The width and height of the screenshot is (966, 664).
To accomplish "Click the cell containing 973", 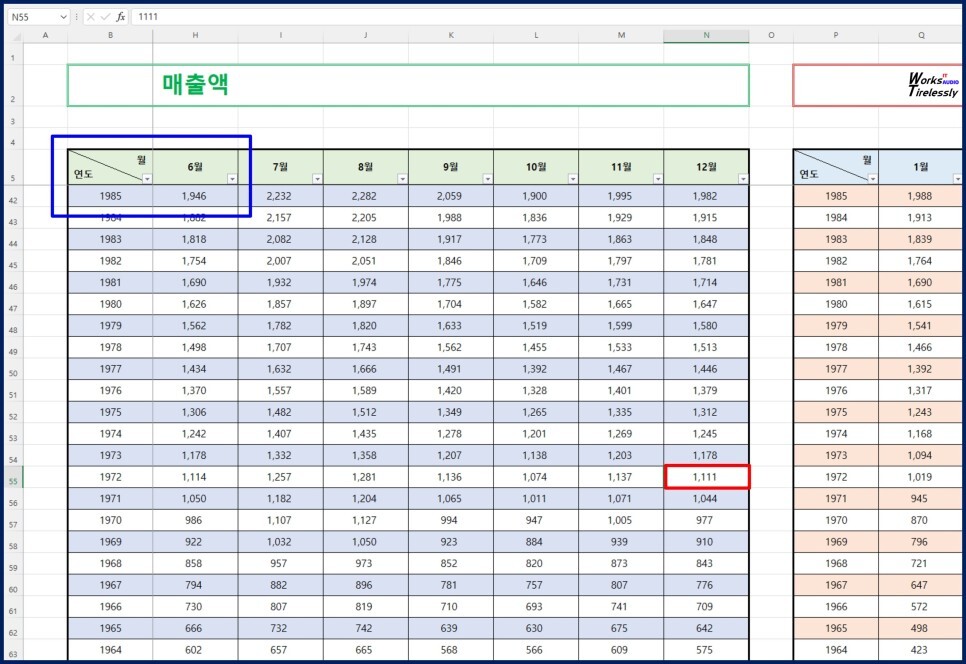I will (365, 564).
